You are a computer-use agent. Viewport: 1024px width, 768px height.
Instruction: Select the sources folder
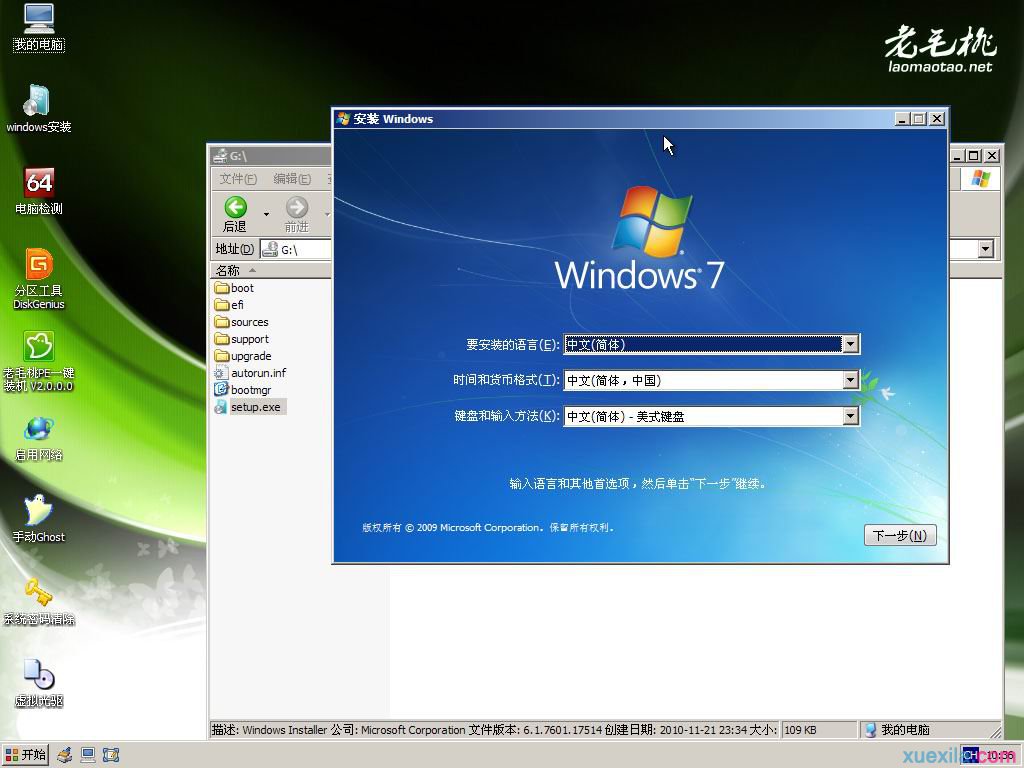point(249,322)
